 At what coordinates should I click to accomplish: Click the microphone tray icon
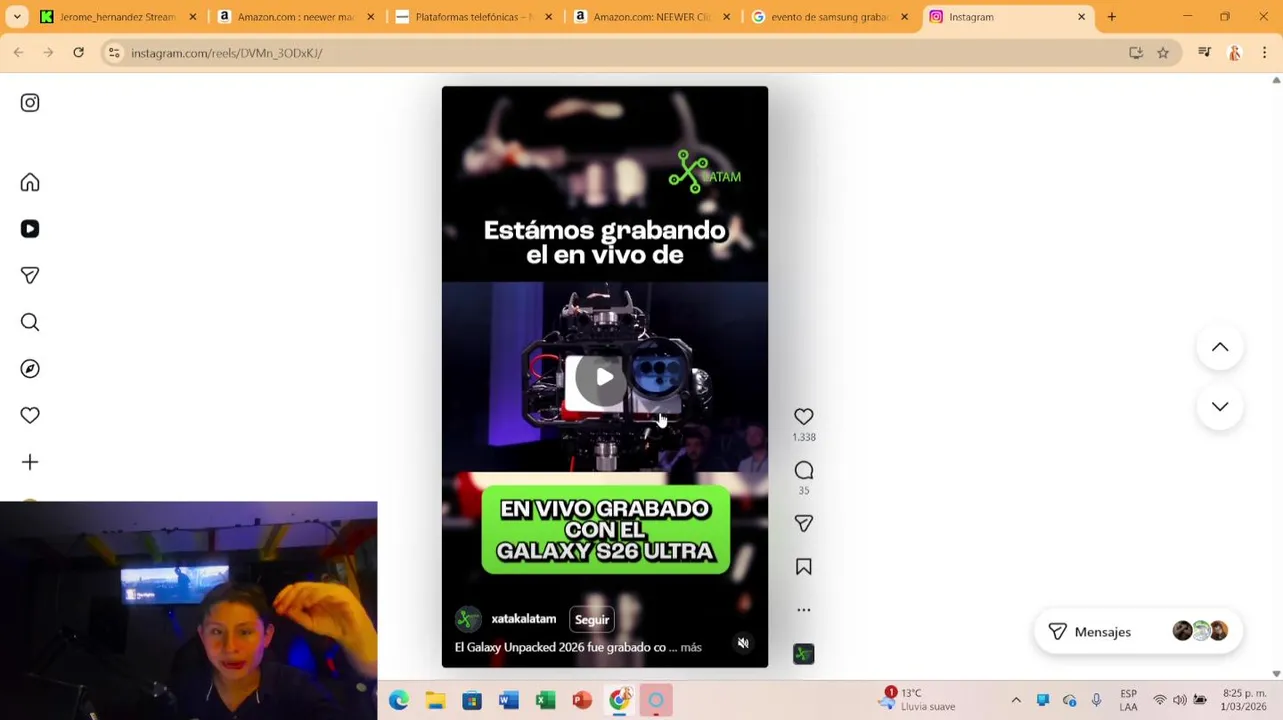[x=1097, y=700]
